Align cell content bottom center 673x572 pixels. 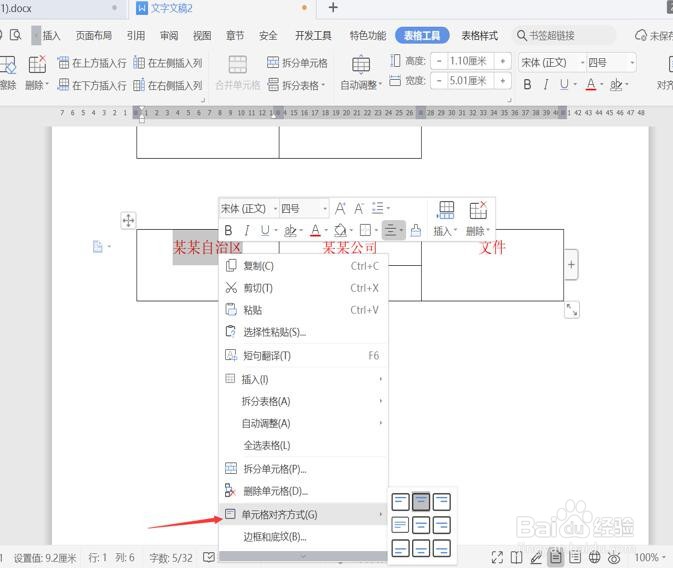coord(421,548)
